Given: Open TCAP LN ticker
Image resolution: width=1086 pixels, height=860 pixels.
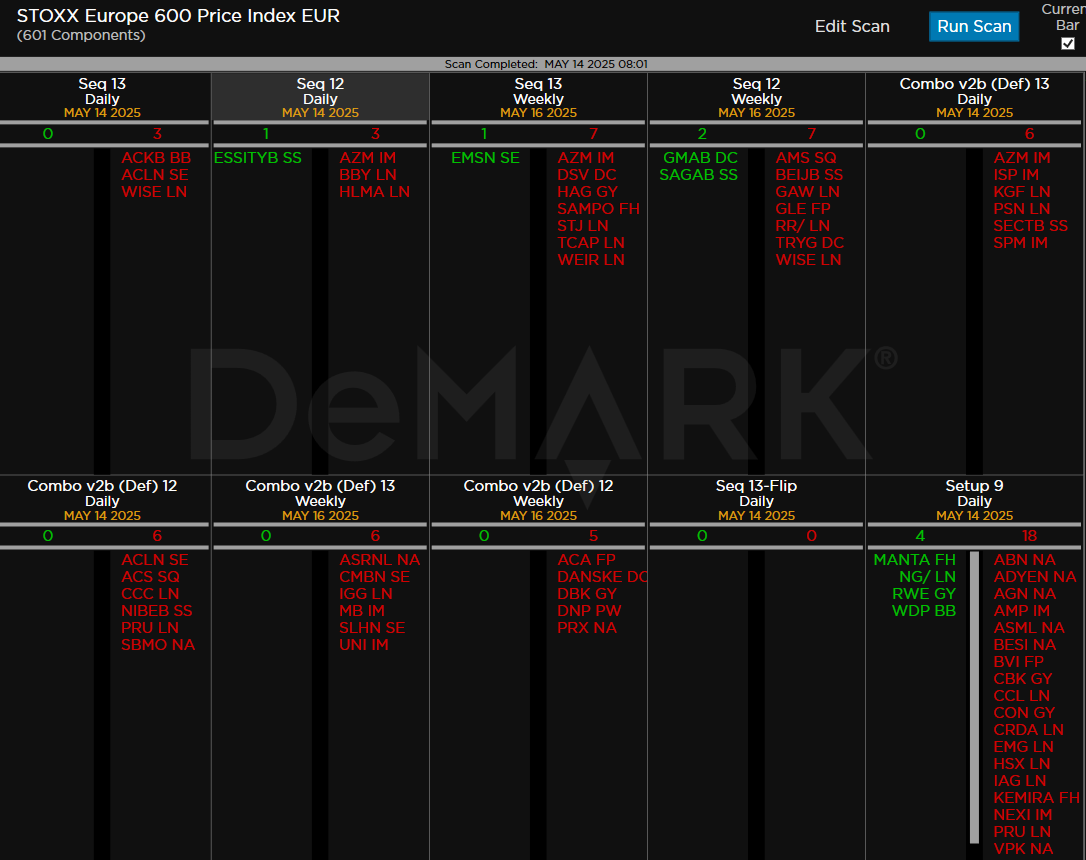Looking at the screenshot, I should point(591,243).
